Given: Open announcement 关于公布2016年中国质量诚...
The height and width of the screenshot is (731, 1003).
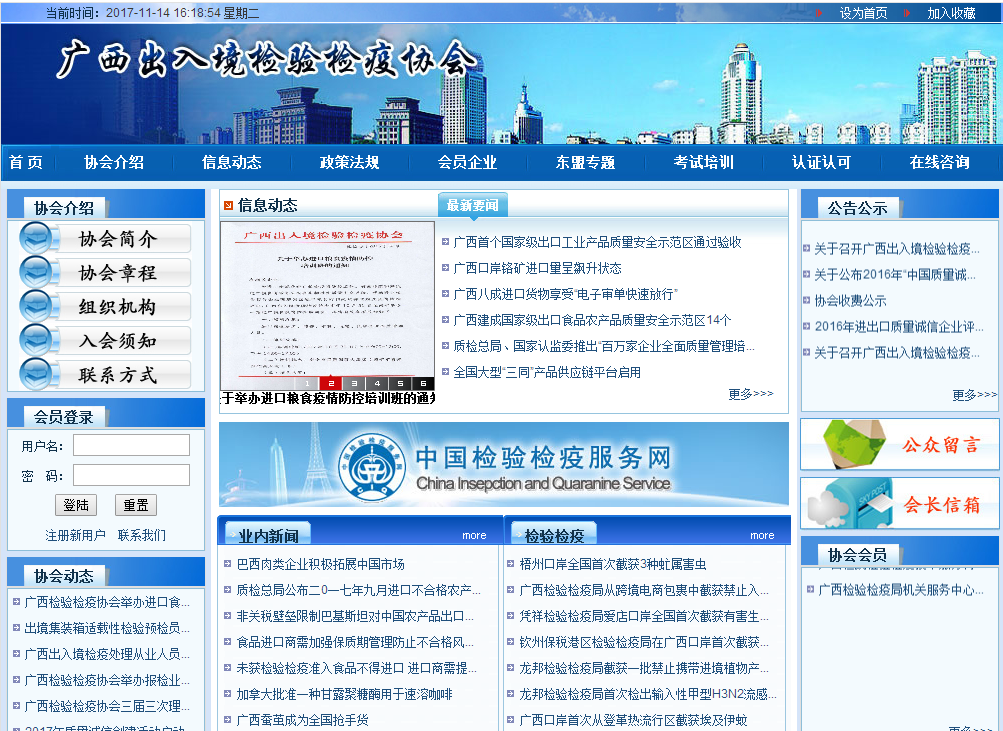Looking at the screenshot, I should point(894,274).
